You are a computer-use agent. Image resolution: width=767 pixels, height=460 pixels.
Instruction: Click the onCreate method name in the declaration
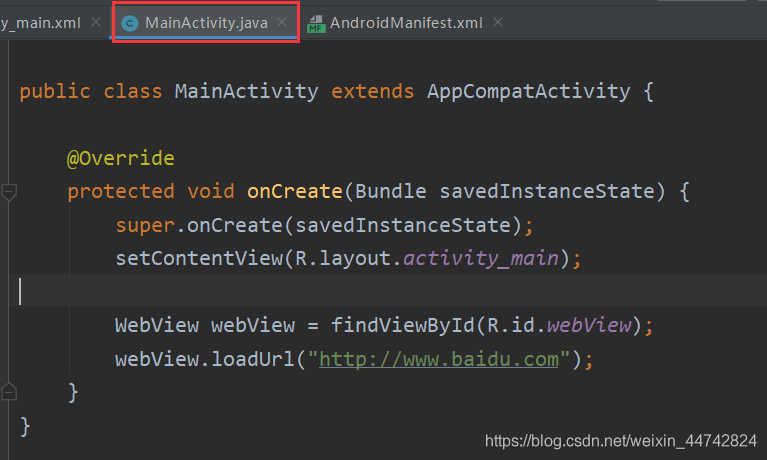(x=294, y=191)
